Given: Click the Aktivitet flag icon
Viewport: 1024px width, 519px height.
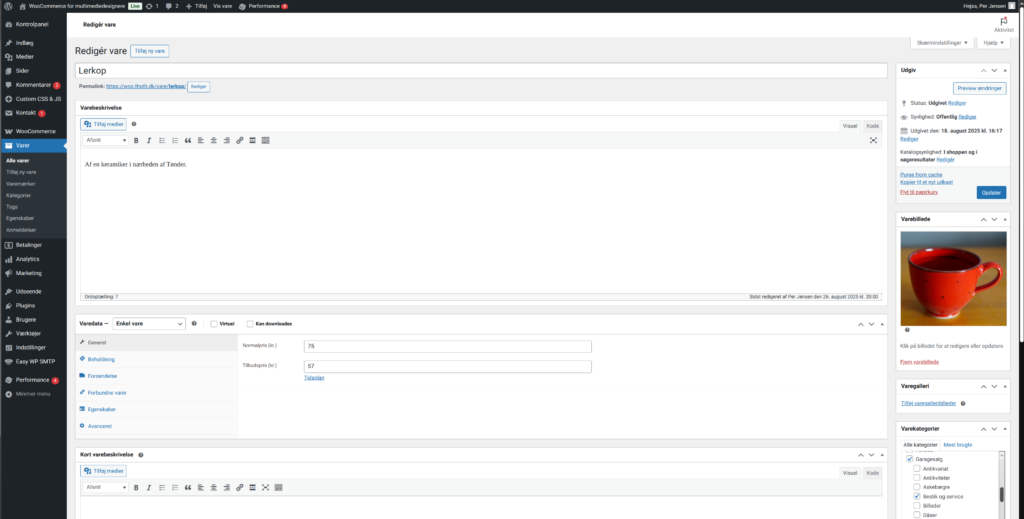Looking at the screenshot, I should (1003, 21).
